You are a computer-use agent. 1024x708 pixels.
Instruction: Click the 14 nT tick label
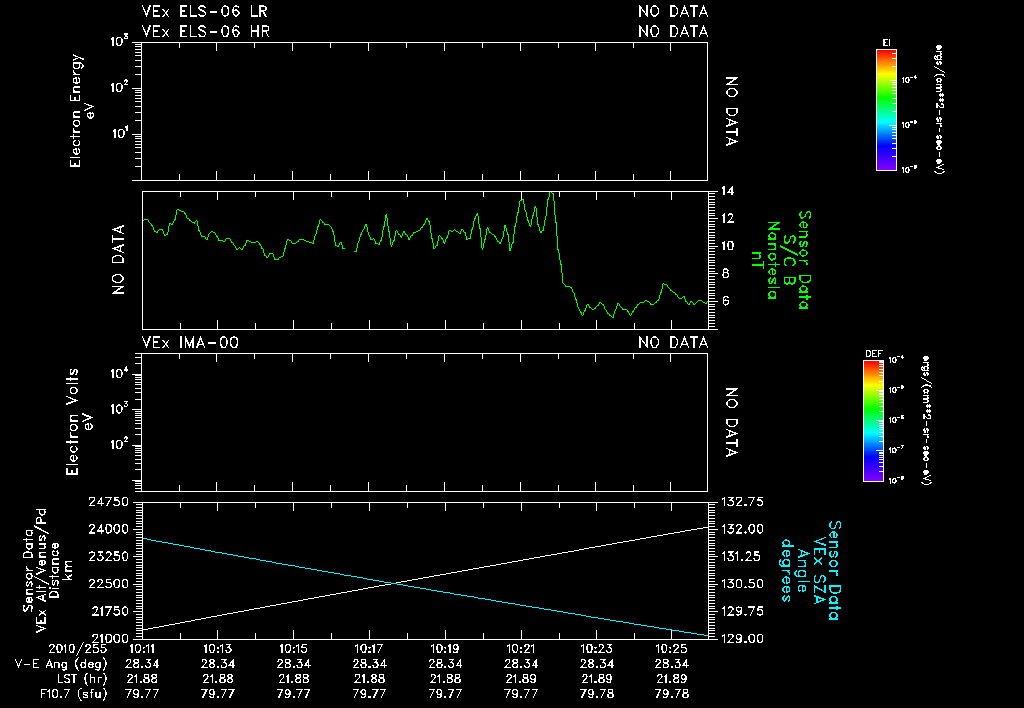tap(728, 191)
